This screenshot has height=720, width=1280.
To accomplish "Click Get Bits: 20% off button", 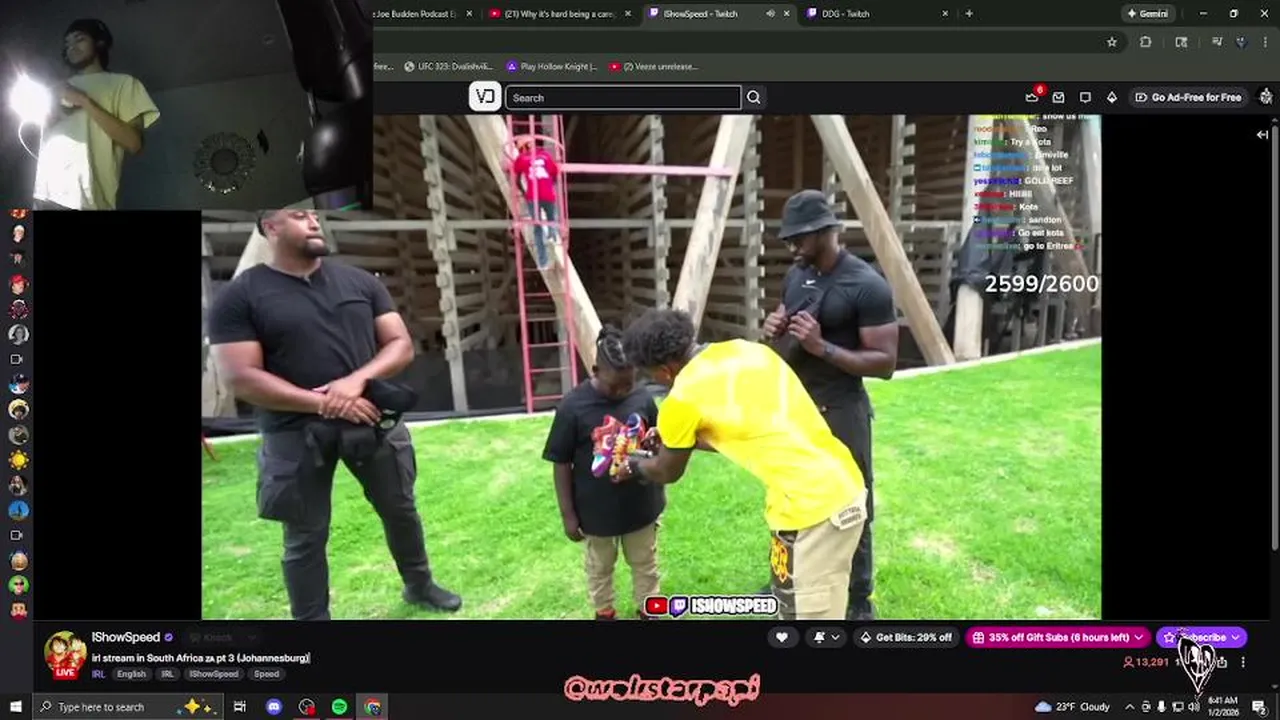I will pos(905,637).
